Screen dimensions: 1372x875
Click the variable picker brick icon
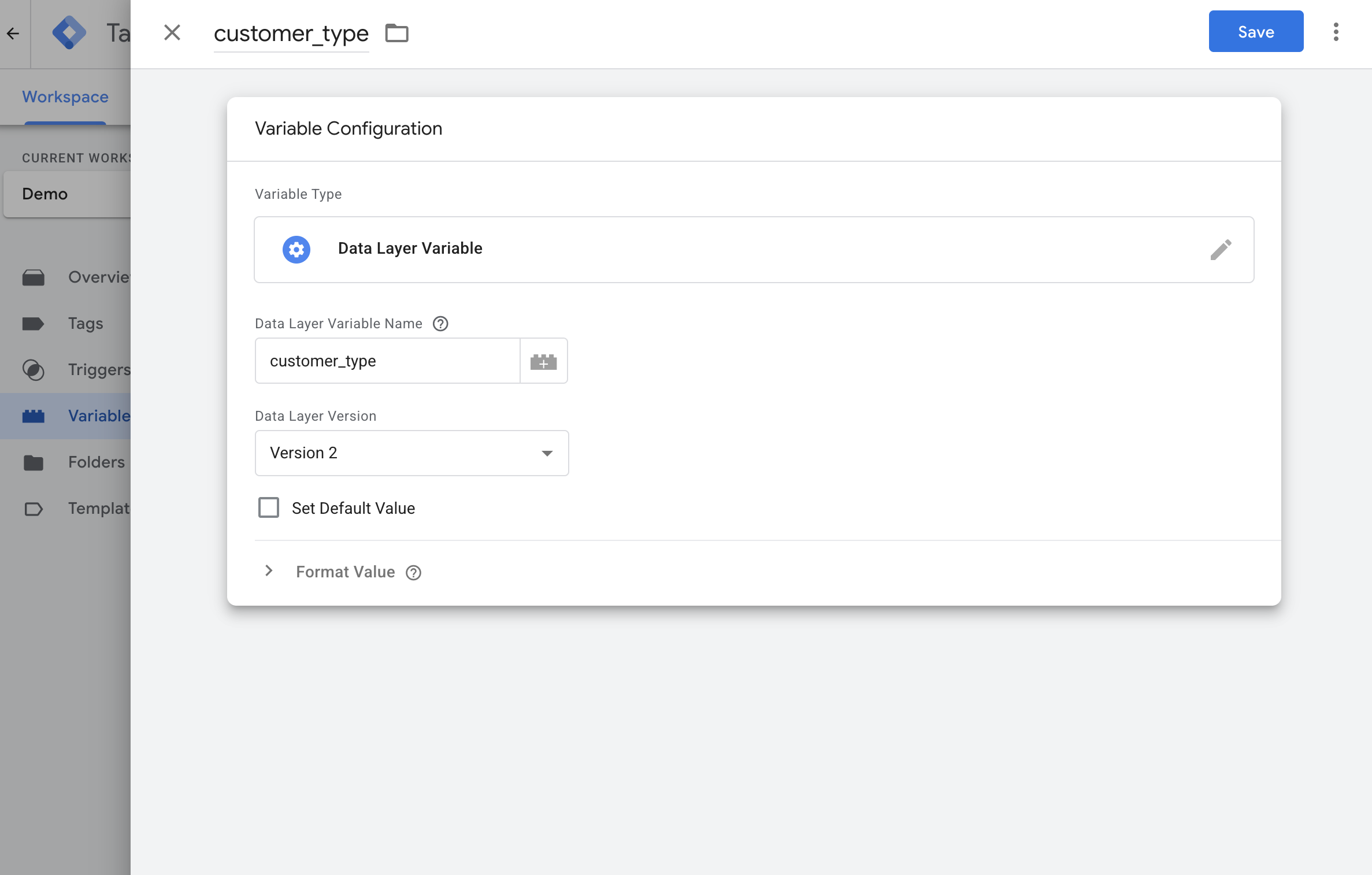coord(543,361)
